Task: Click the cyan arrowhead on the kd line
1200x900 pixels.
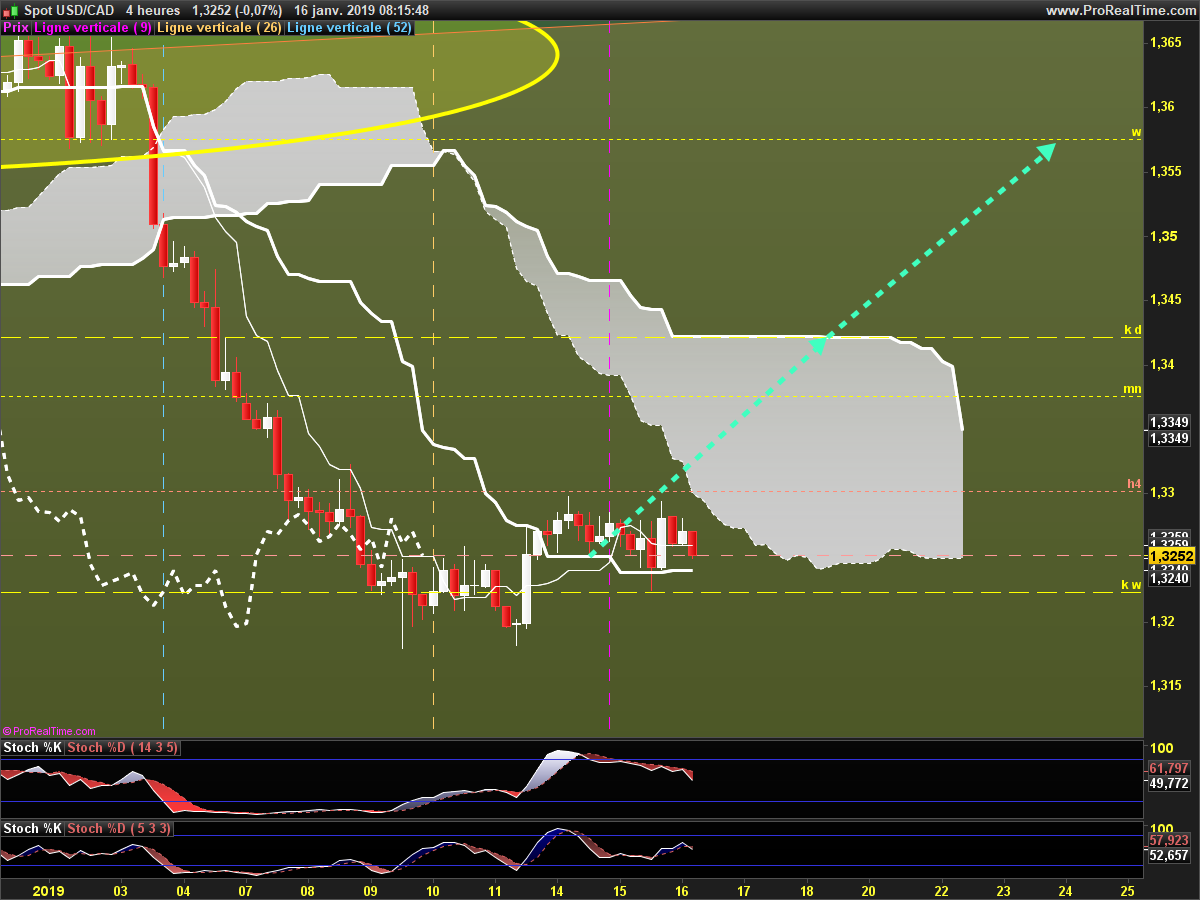Action: click(x=817, y=345)
